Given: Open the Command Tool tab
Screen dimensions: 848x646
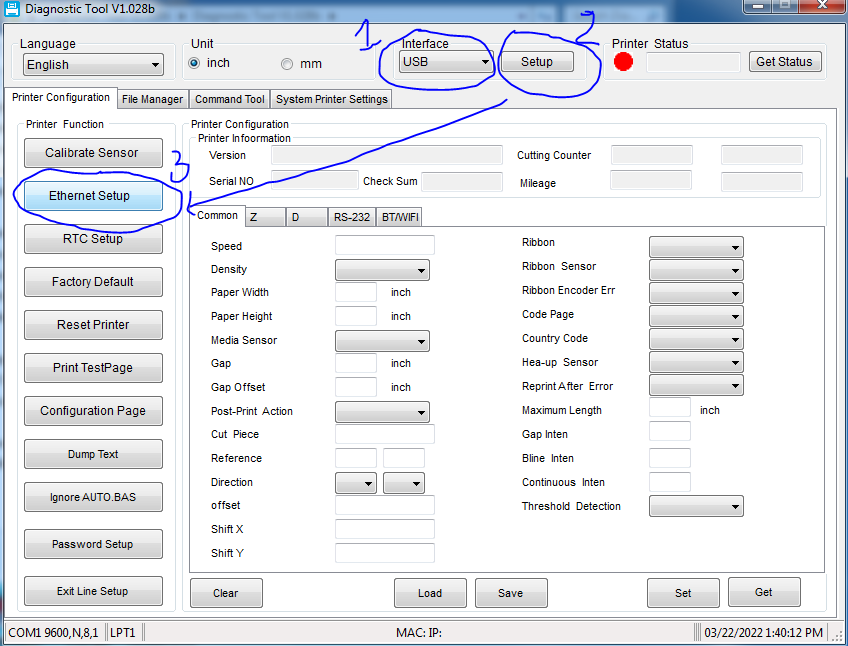Looking at the screenshot, I should pyautogui.click(x=229, y=99).
